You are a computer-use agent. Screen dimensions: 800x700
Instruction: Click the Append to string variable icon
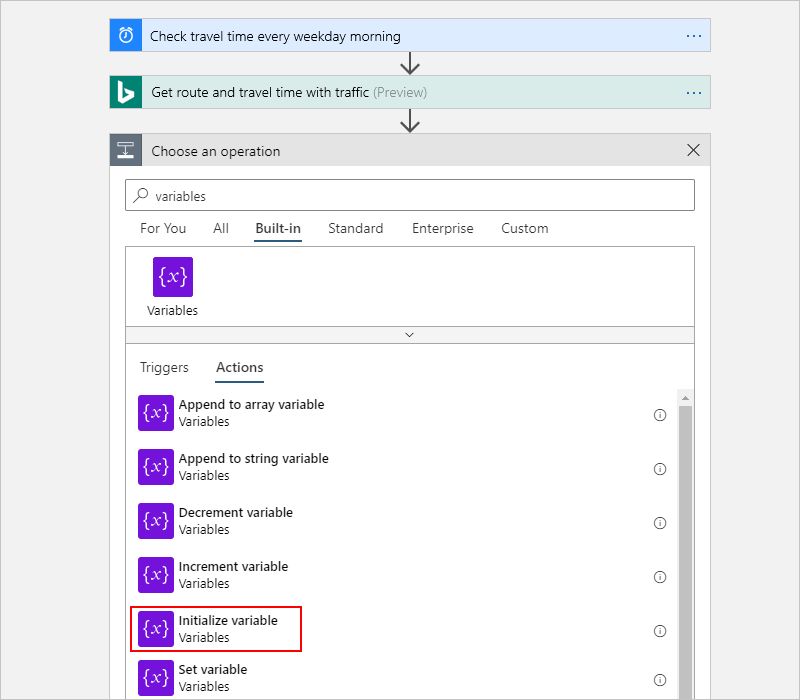coord(155,466)
